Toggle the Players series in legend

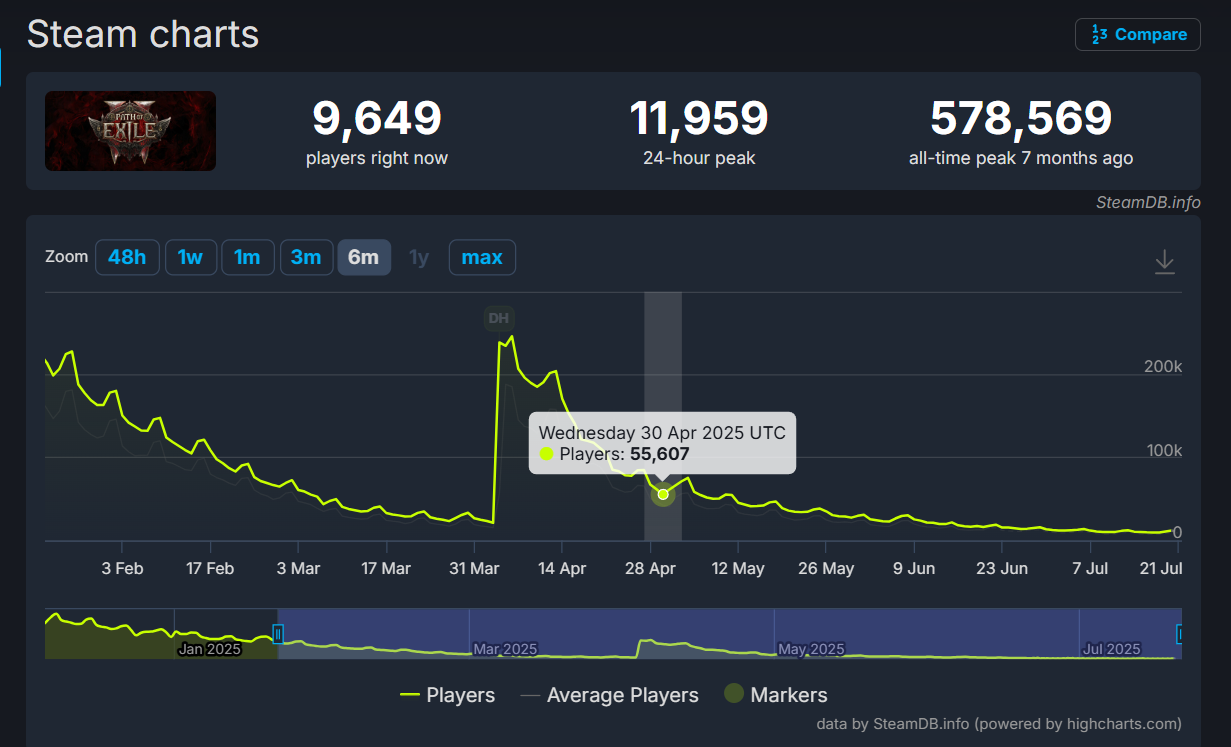pos(447,694)
